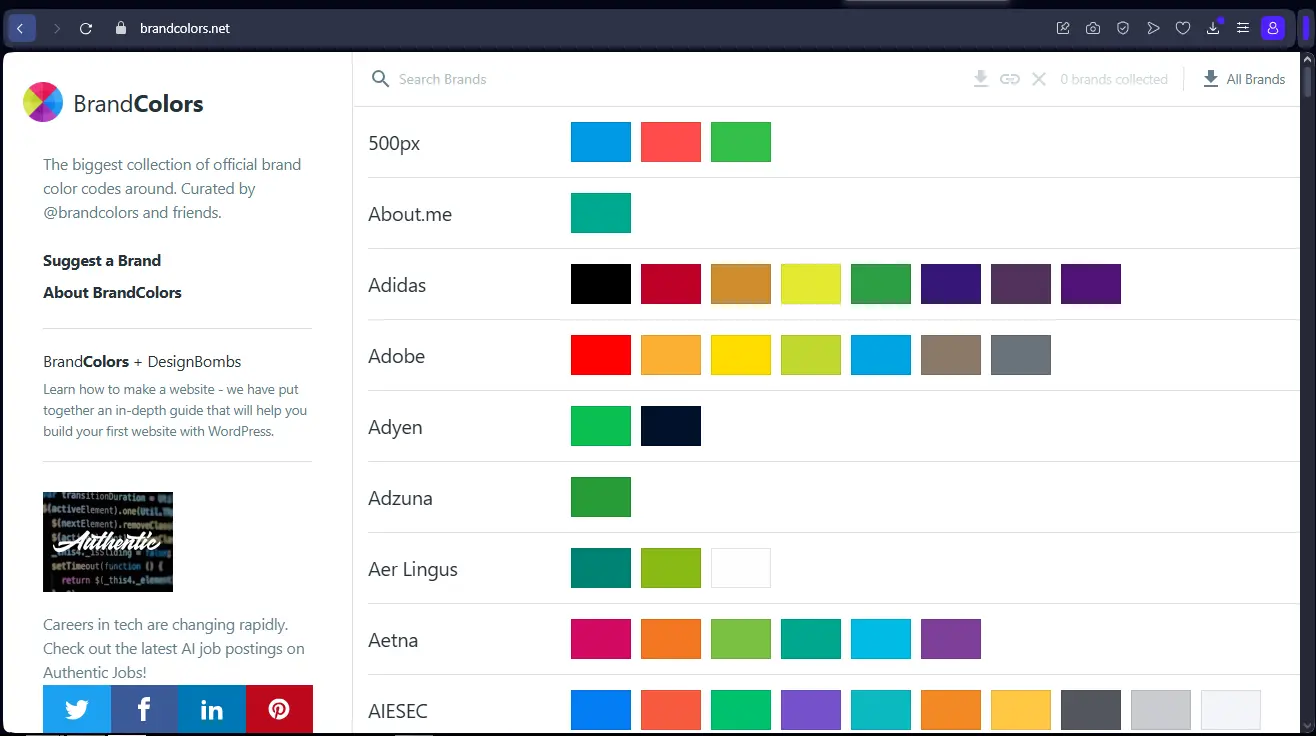Screen dimensions: 1316x736
Task: Click the brandcolors.net address bar
Action: (184, 28)
